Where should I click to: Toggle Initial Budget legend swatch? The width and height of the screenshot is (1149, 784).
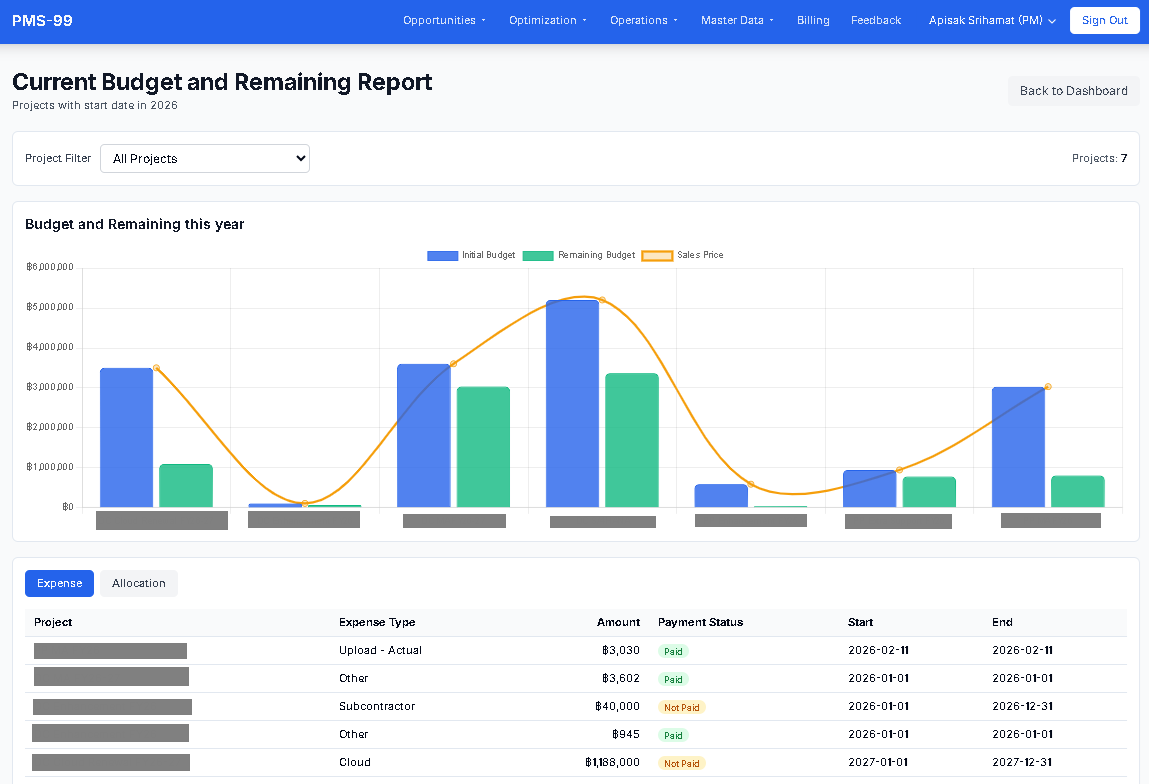pyautogui.click(x=442, y=256)
